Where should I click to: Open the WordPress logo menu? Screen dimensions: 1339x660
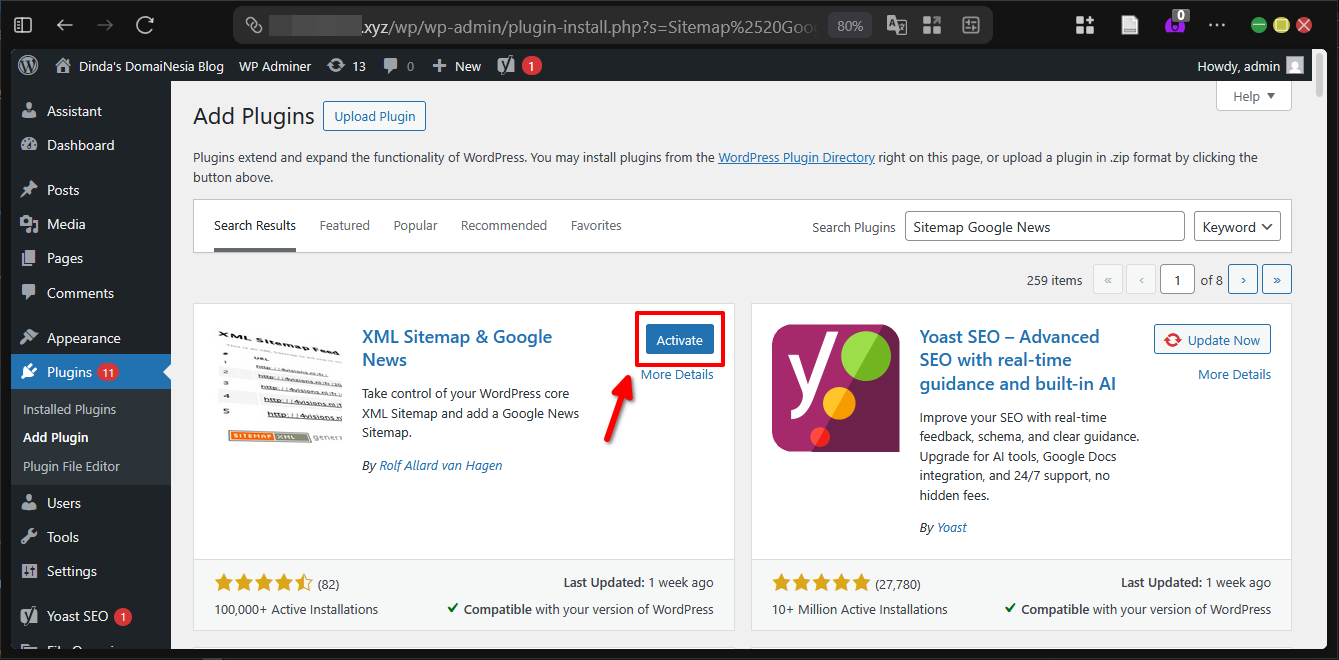click(x=27, y=65)
